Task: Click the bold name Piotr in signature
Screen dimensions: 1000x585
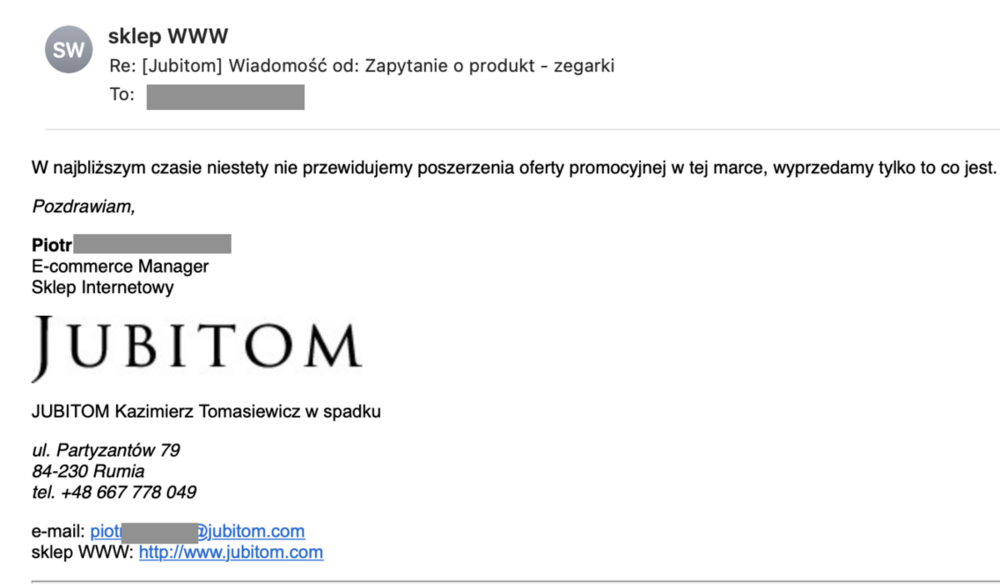Action: (x=52, y=245)
